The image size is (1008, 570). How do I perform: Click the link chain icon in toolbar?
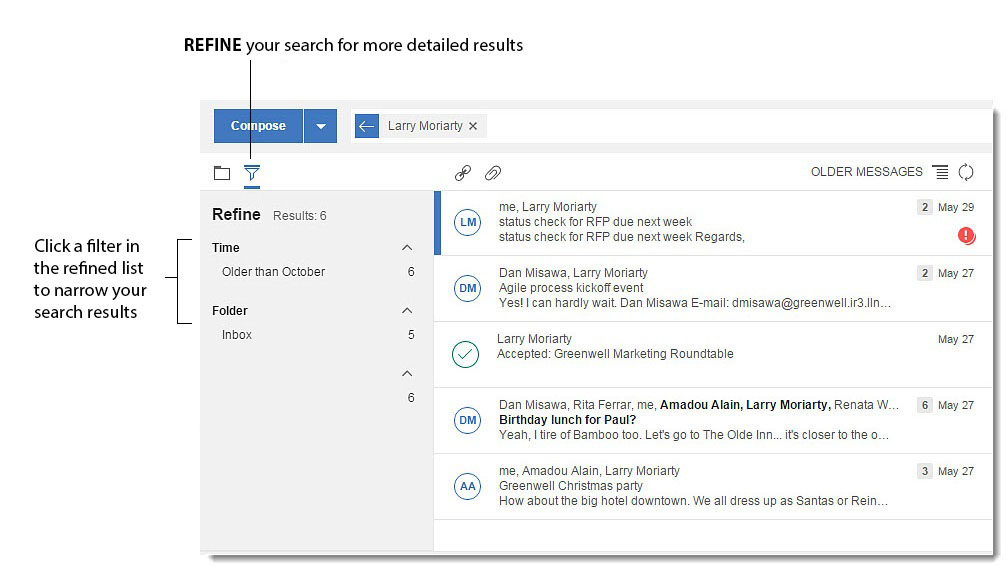[462, 173]
